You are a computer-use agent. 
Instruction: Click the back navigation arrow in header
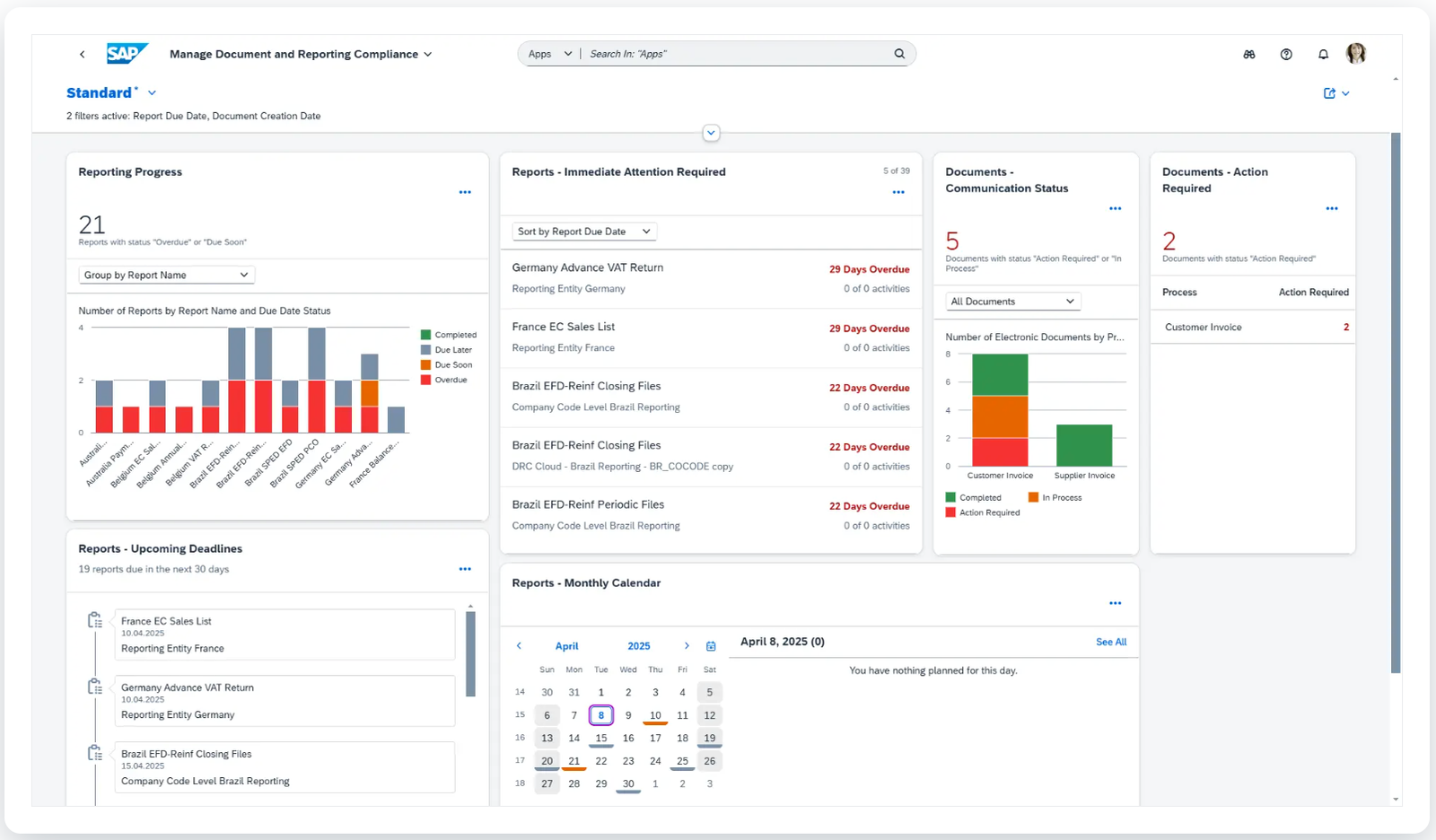coord(83,55)
